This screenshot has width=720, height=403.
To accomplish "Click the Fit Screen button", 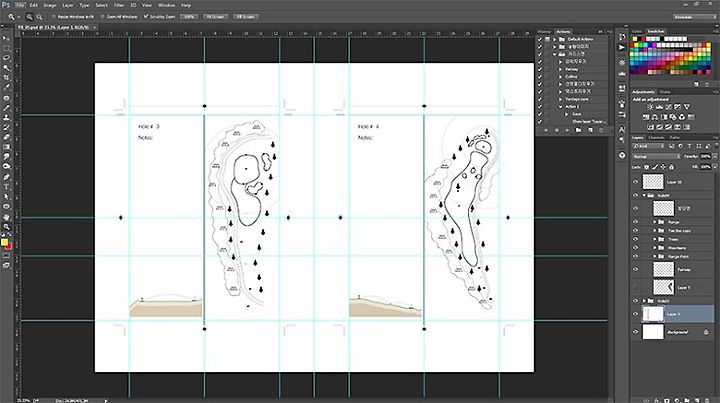I will tap(215, 17).
